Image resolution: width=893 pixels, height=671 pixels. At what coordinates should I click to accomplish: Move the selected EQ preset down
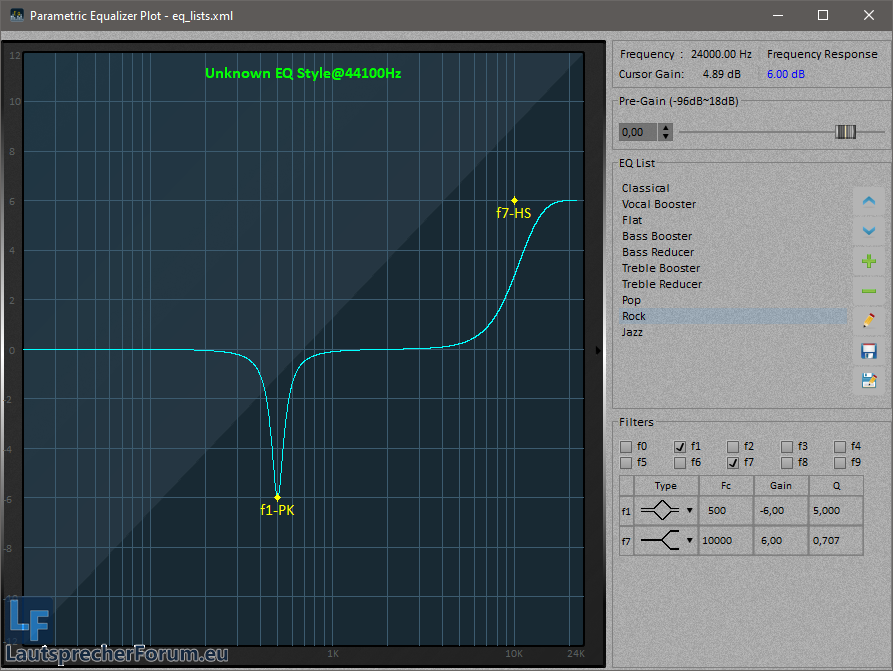tap(868, 231)
